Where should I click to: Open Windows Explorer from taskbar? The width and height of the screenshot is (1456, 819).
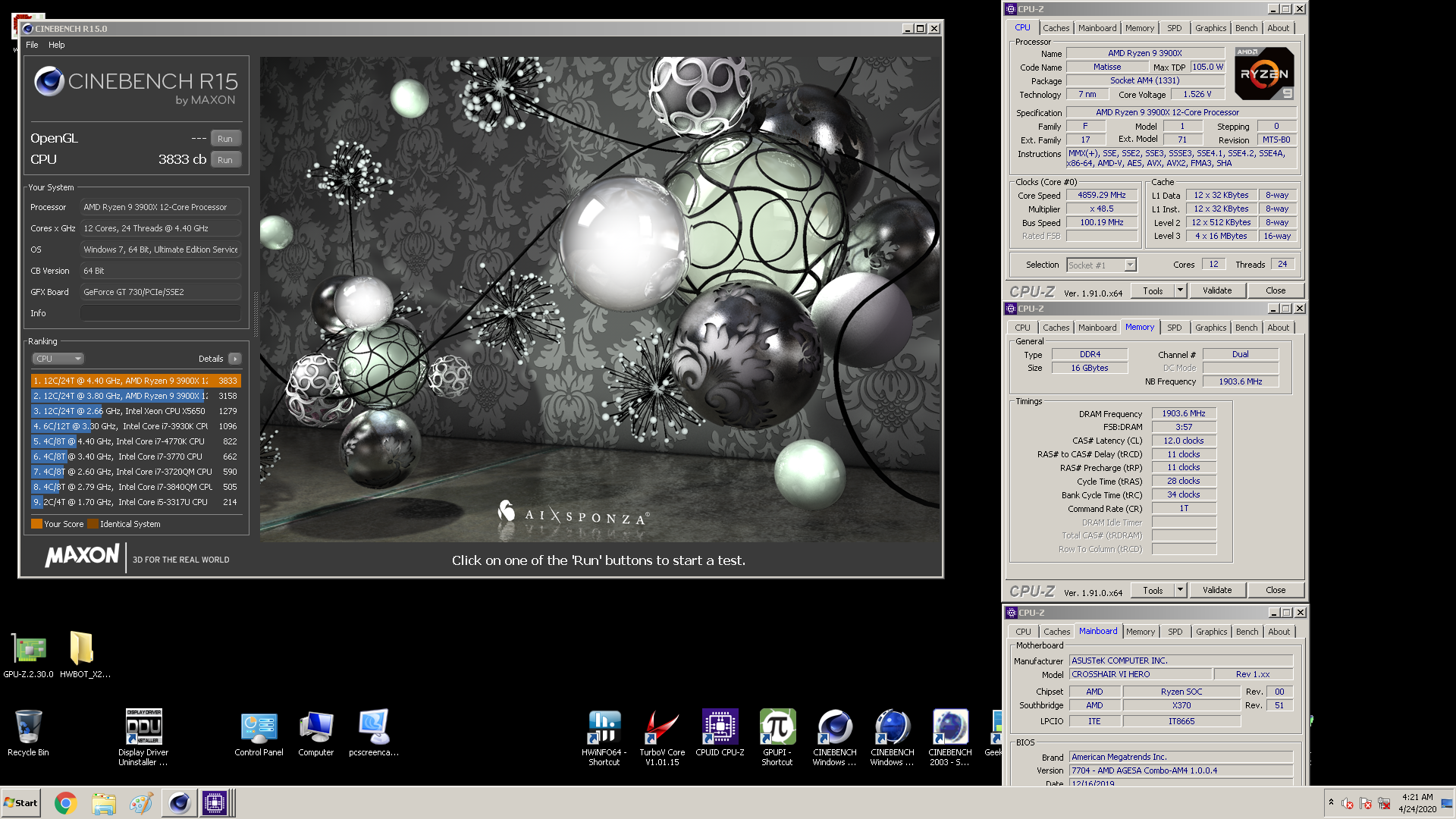point(104,803)
